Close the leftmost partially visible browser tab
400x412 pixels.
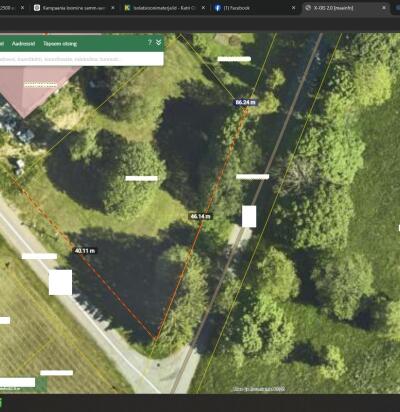click(x=22, y=8)
